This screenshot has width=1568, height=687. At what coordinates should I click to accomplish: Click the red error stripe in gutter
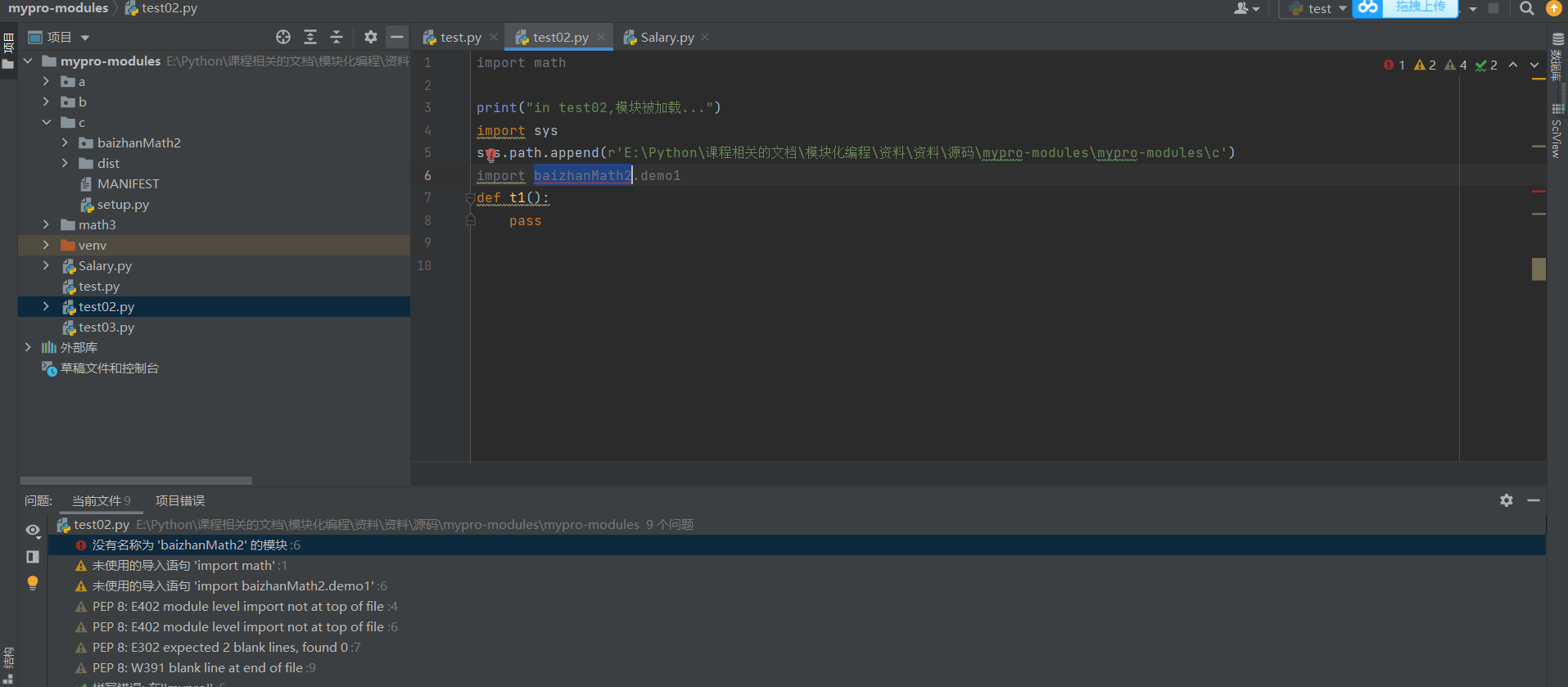point(1539,192)
